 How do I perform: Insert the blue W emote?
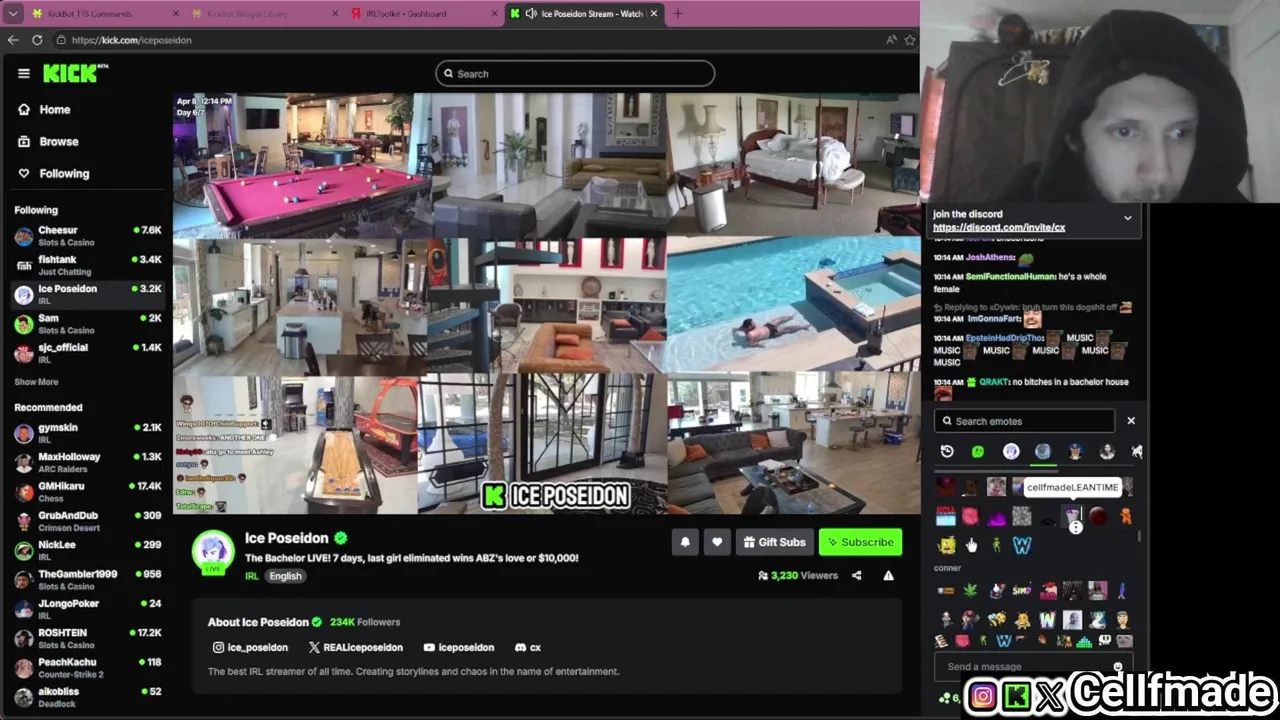1022,545
